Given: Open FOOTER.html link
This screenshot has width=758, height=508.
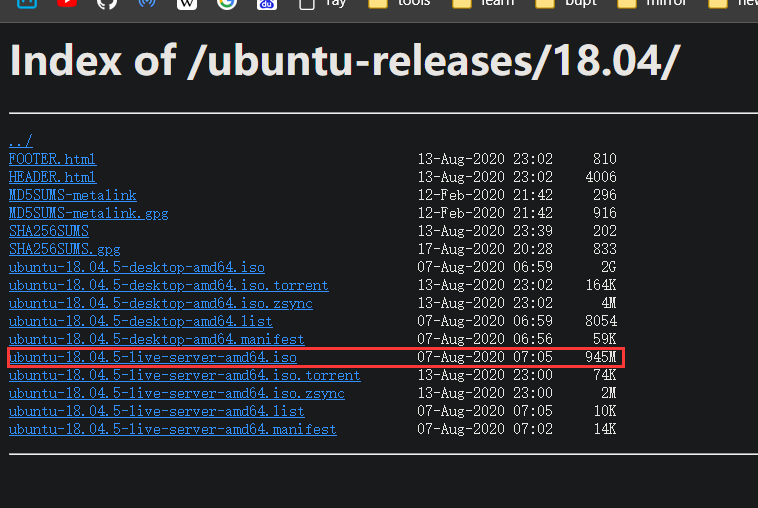Looking at the screenshot, I should [x=52, y=159].
